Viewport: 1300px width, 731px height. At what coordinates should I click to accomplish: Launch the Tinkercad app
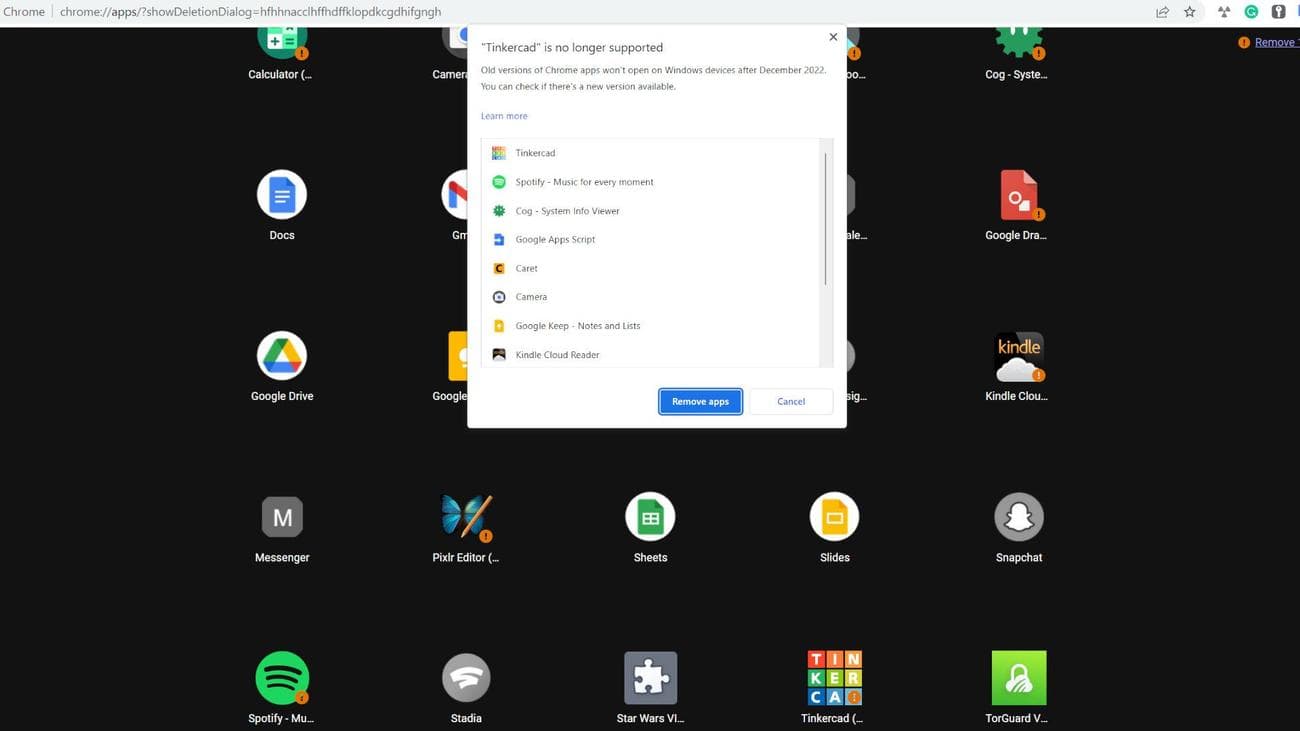834,677
